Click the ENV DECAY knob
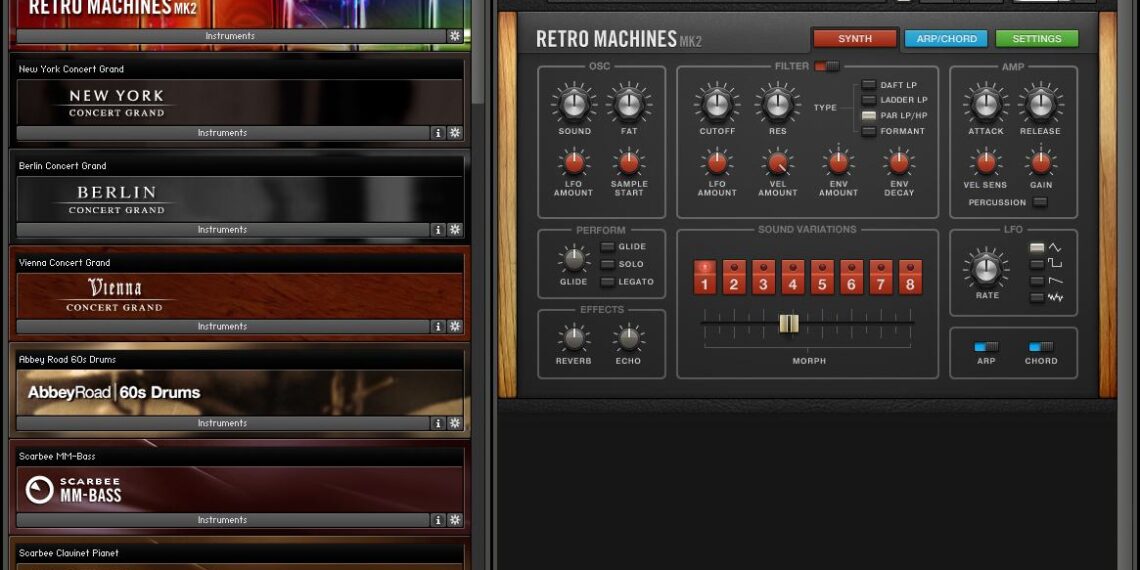The width and height of the screenshot is (1140, 570). 899,163
